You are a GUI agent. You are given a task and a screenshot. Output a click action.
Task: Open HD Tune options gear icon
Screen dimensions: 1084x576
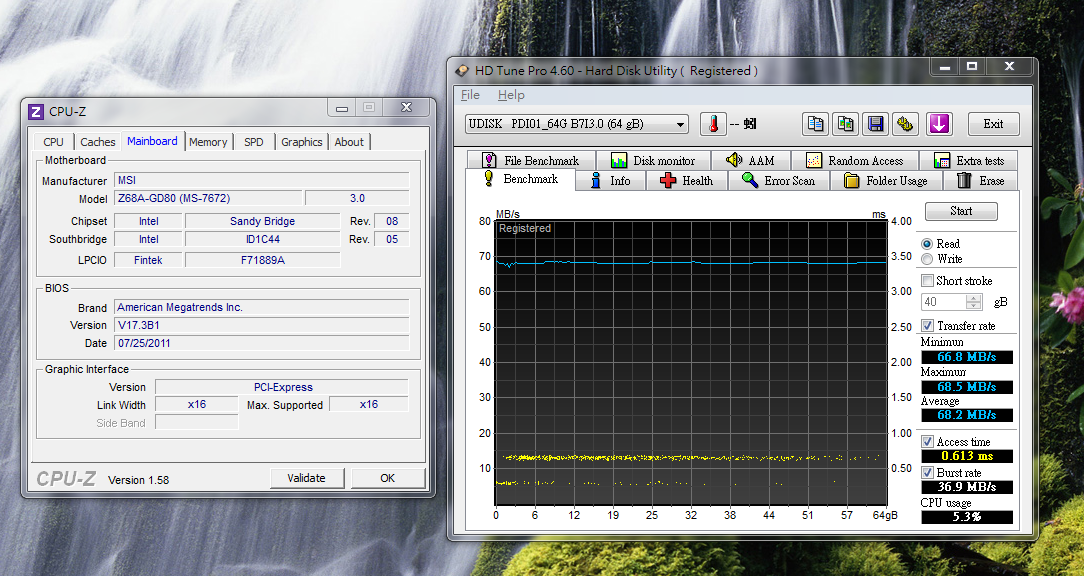pos(905,124)
